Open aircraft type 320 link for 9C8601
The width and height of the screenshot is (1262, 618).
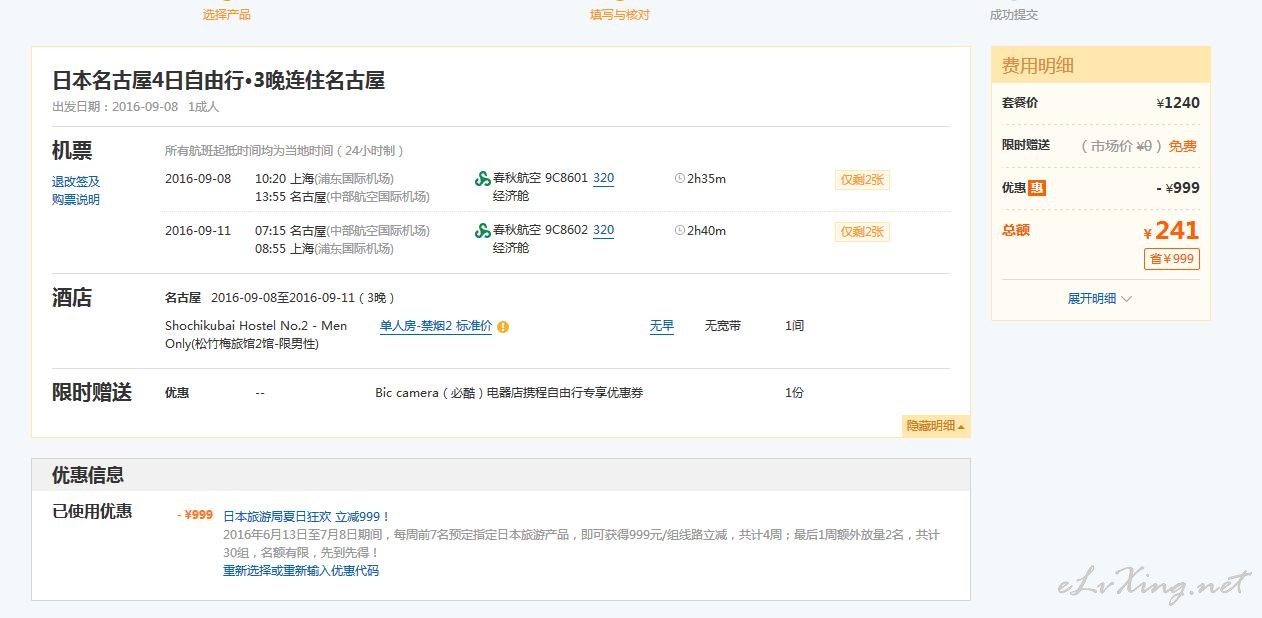point(603,178)
